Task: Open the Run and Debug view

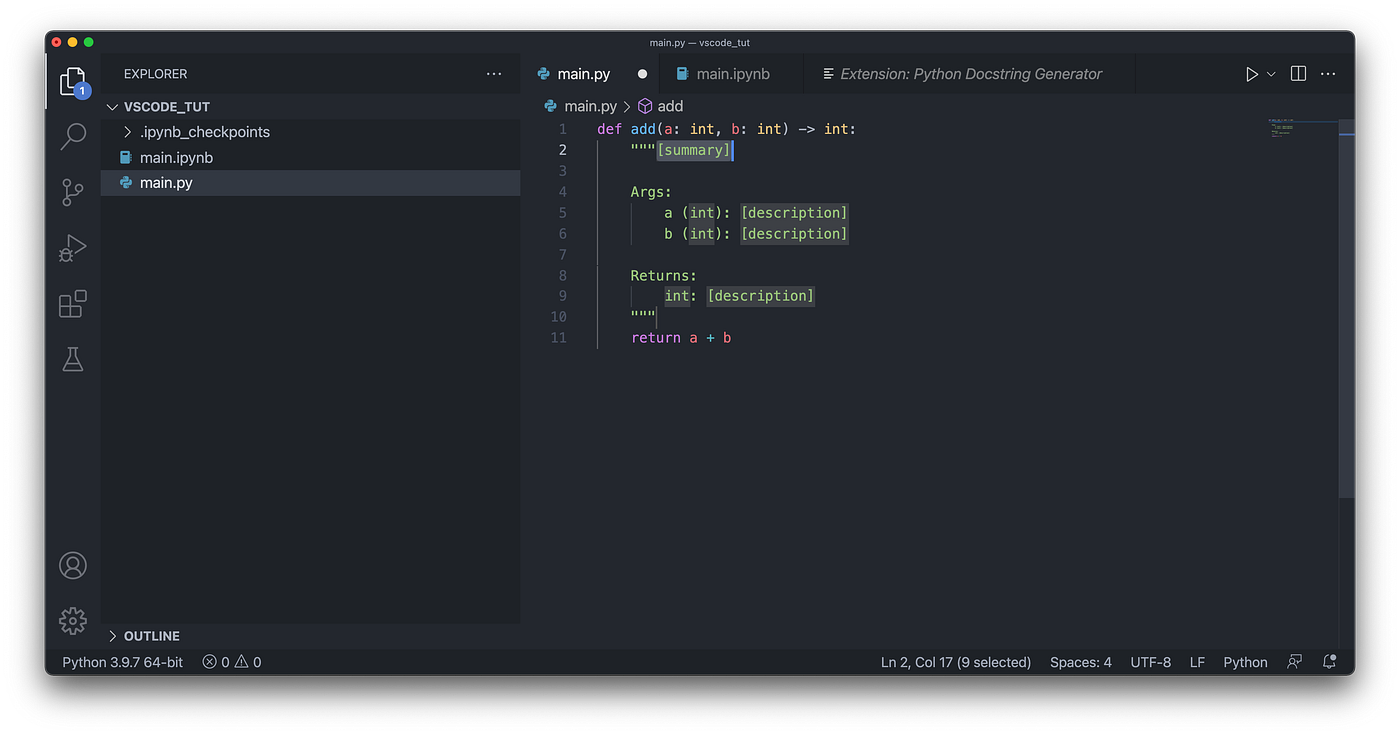Action: (x=72, y=248)
